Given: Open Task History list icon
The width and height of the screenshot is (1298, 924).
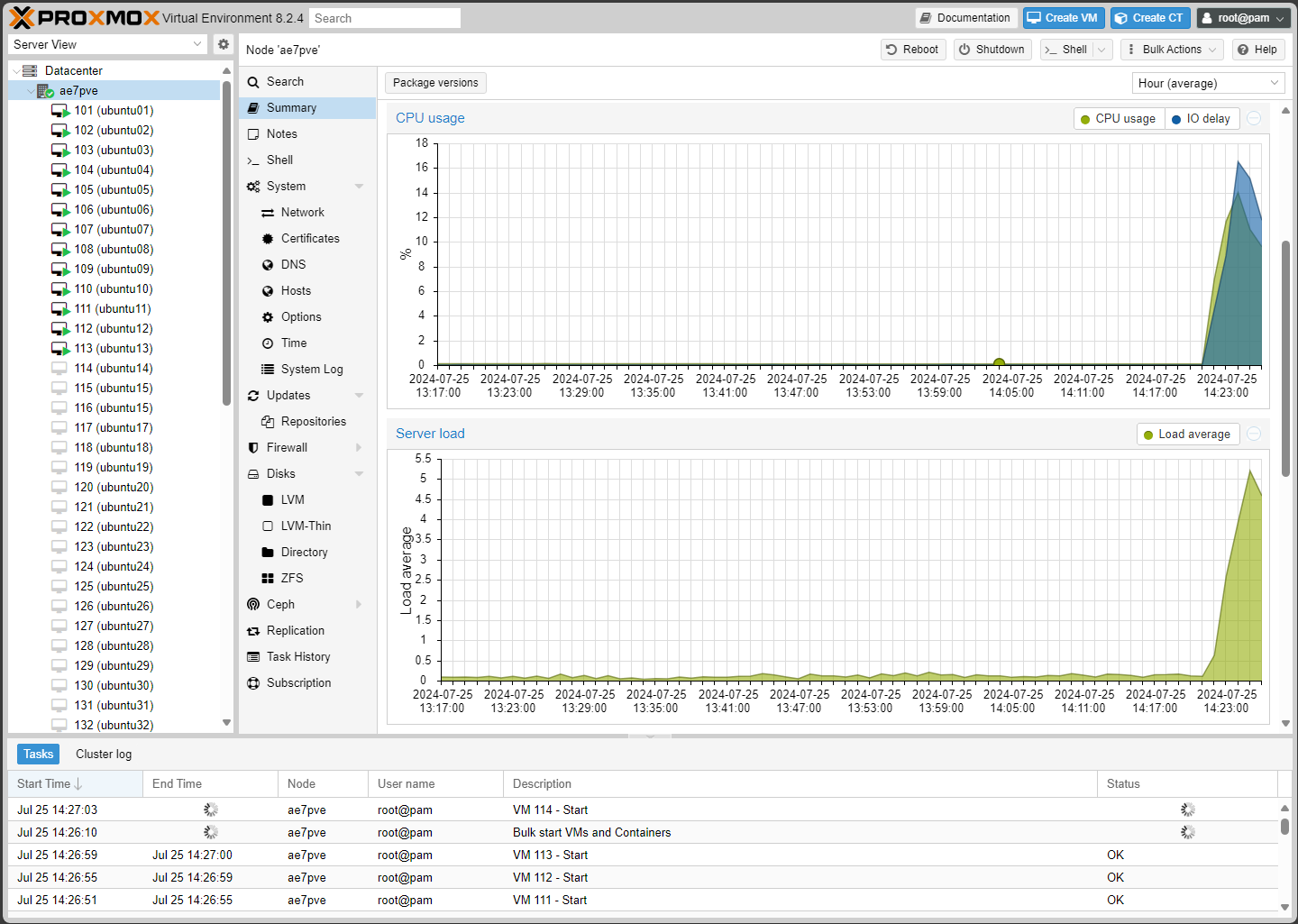Looking at the screenshot, I should point(253,656).
